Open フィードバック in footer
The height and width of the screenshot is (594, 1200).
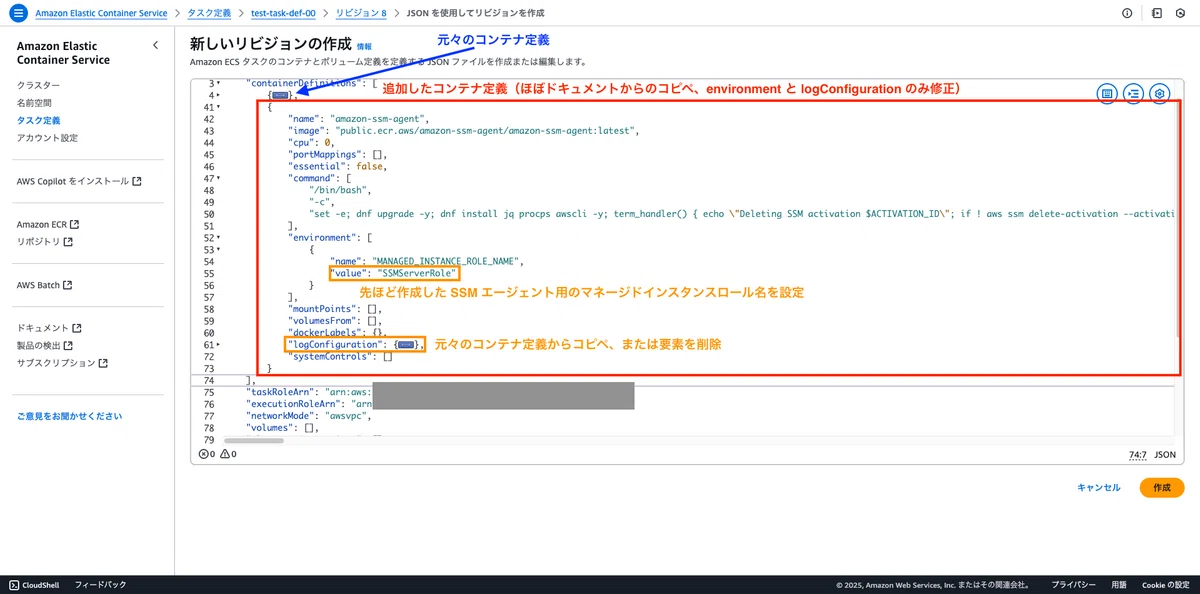101,584
